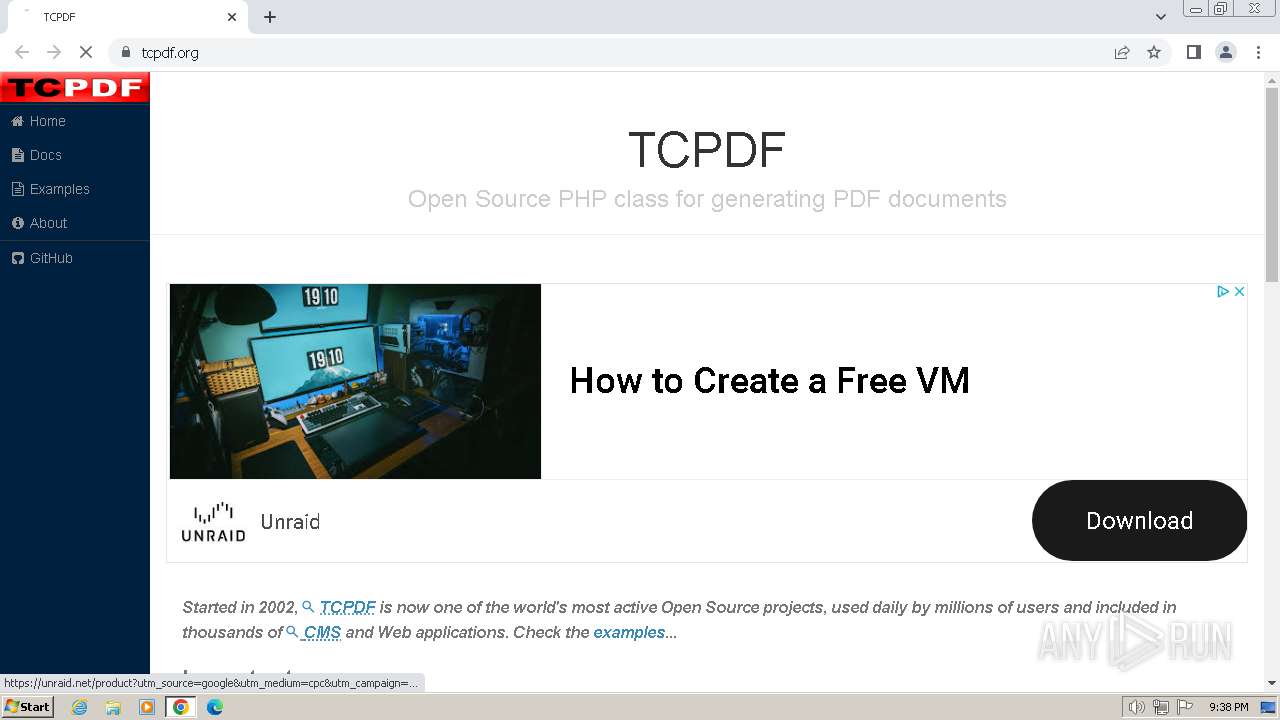1280x720 pixels.
Task: Switch to Chrome in taskbar
Action: pos(181,707)
